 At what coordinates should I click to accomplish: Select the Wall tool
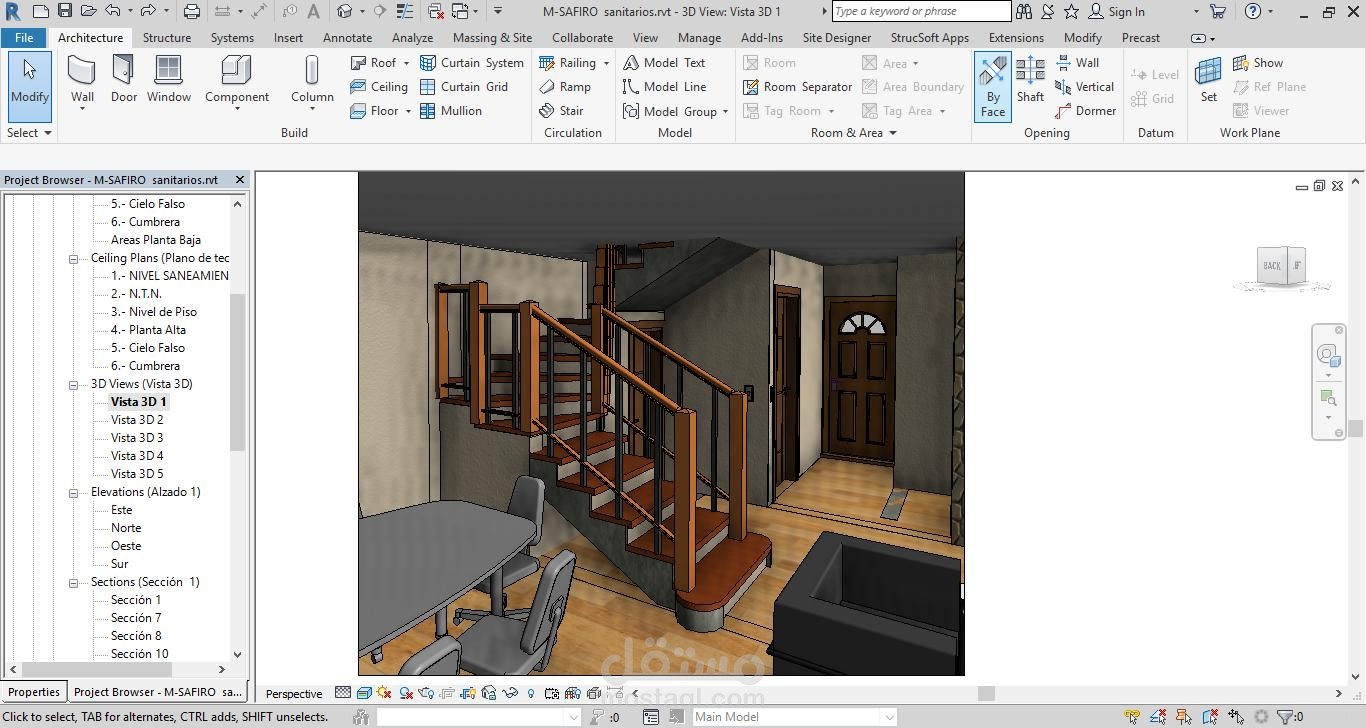(x=82, y=79)
